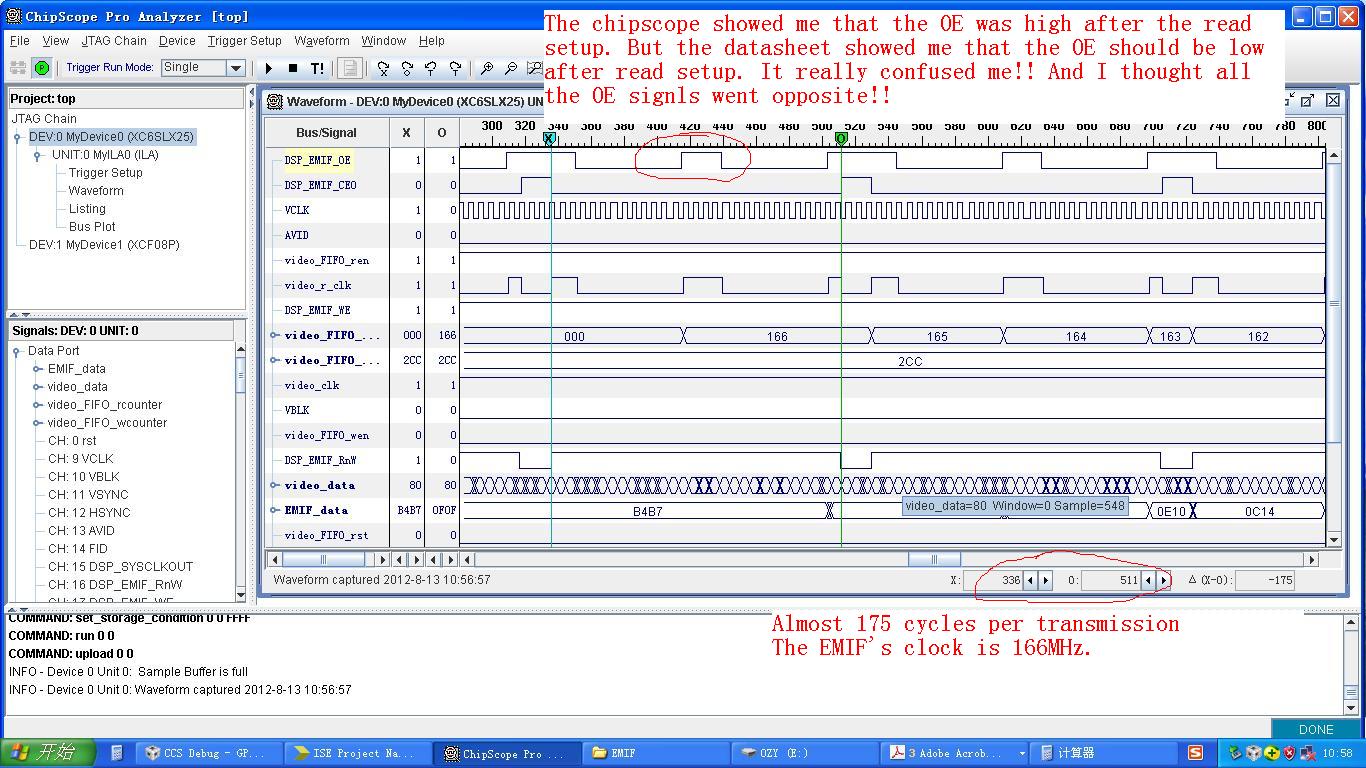Click the X cursor position field showing 336
1366x768 pixels.
tap(993, 580)
